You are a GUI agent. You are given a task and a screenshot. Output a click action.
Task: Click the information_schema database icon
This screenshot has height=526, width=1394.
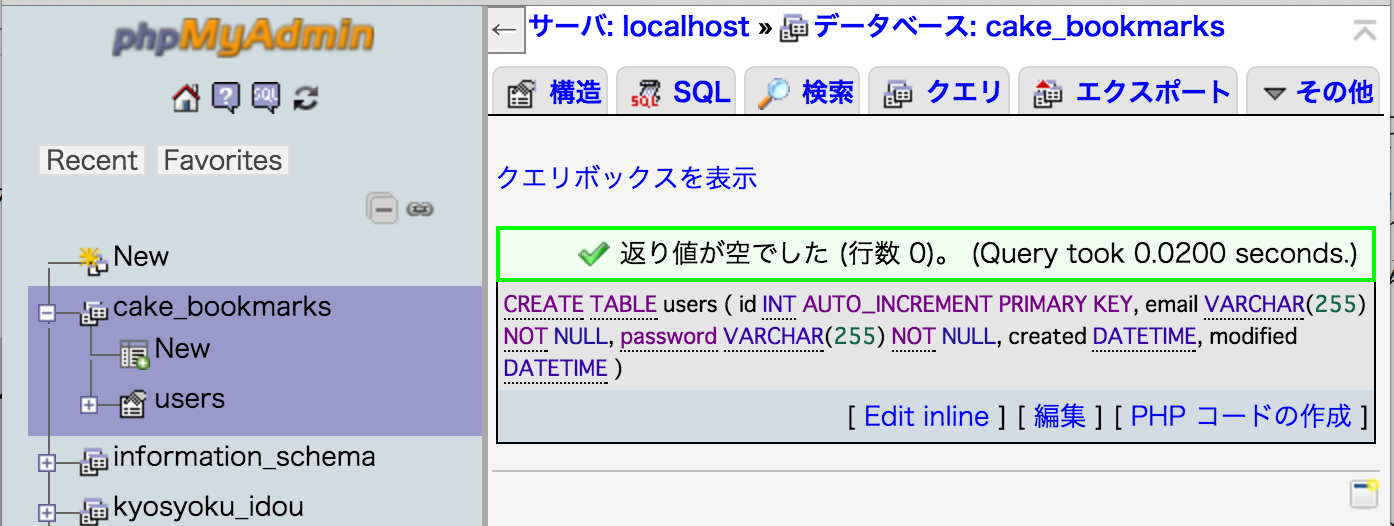[x=94, y=461]
